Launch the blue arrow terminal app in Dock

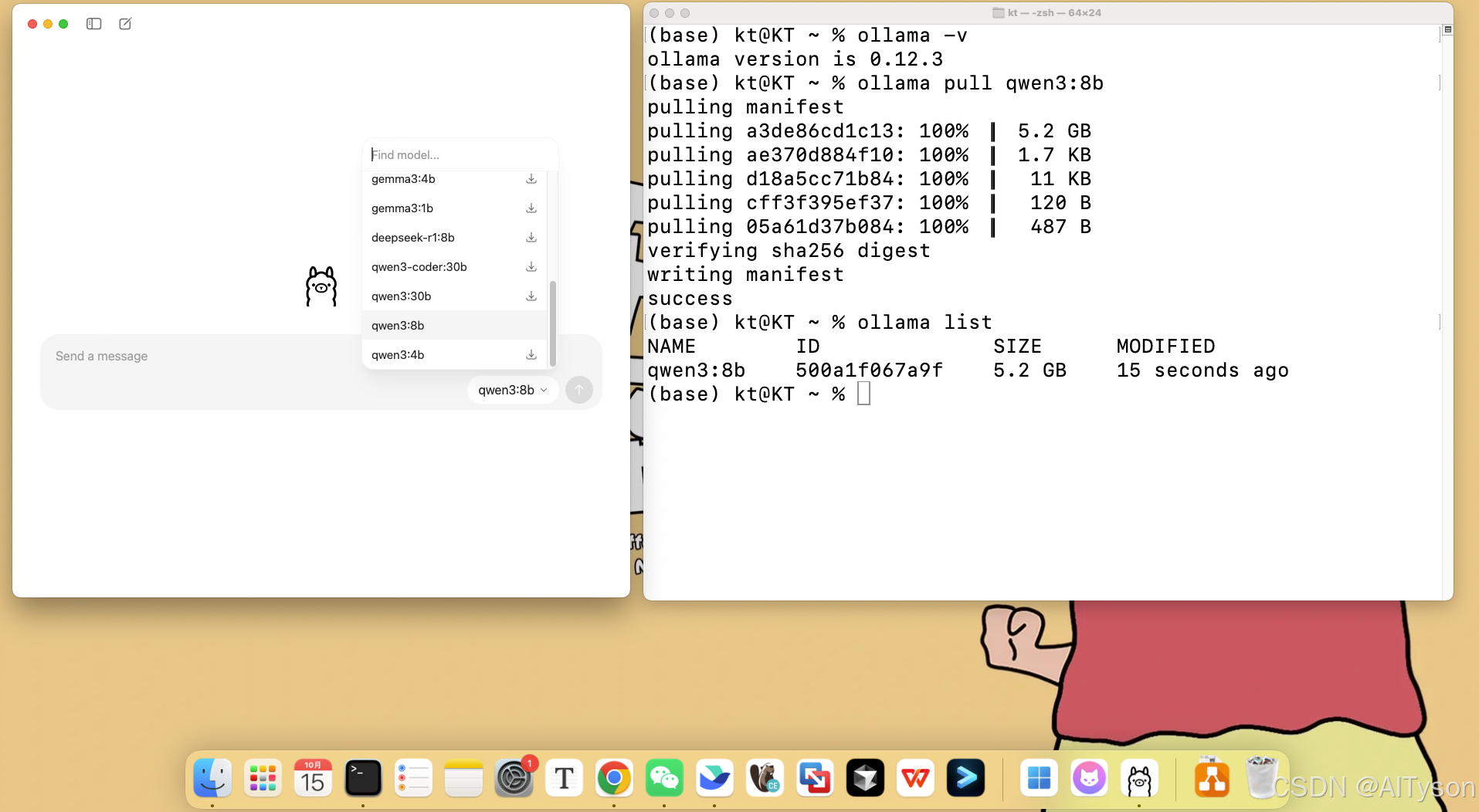965,778
